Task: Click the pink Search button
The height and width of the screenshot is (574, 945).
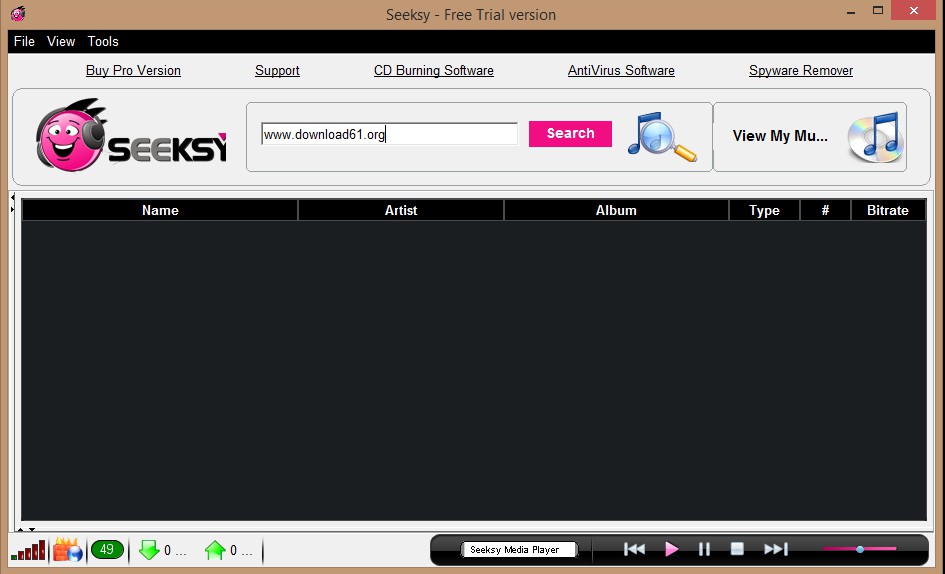Action: [570, 134]
